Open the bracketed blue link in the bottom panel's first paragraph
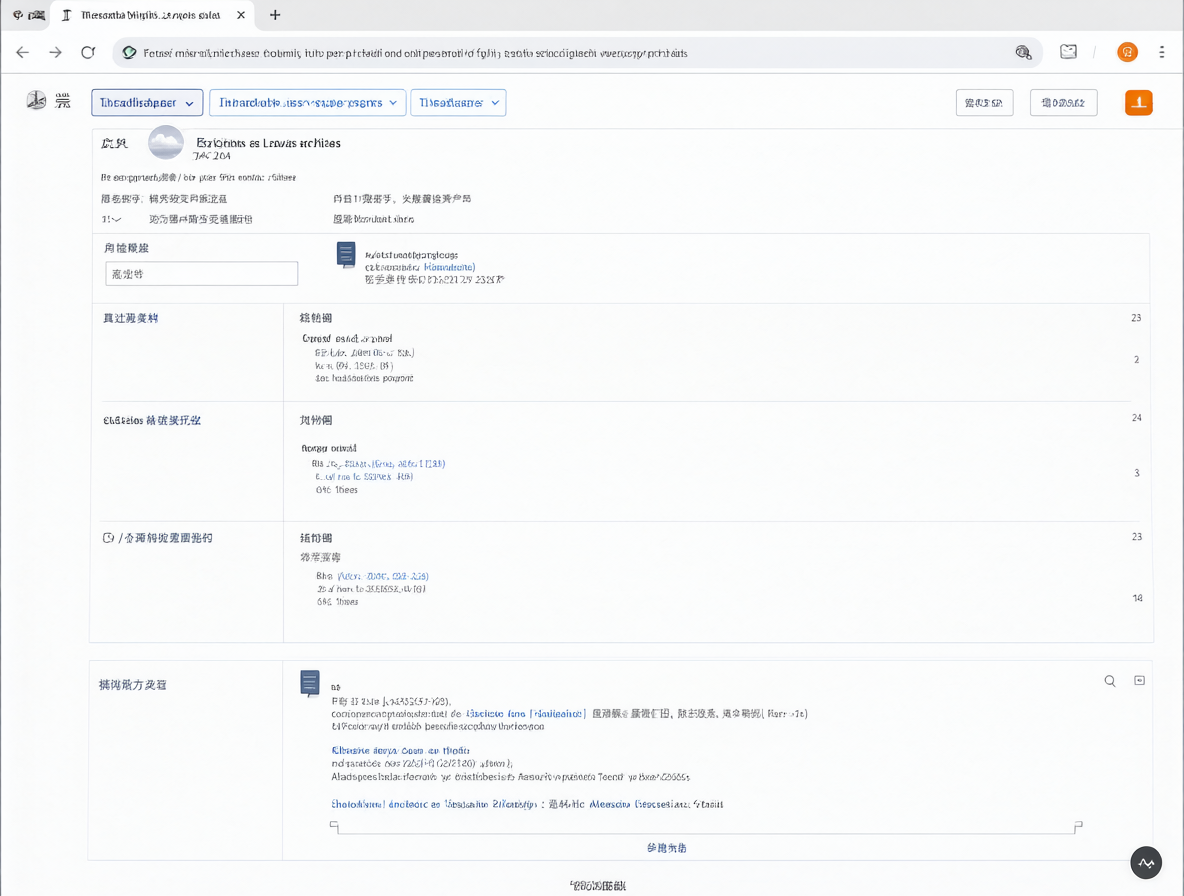 coord(526,713)
